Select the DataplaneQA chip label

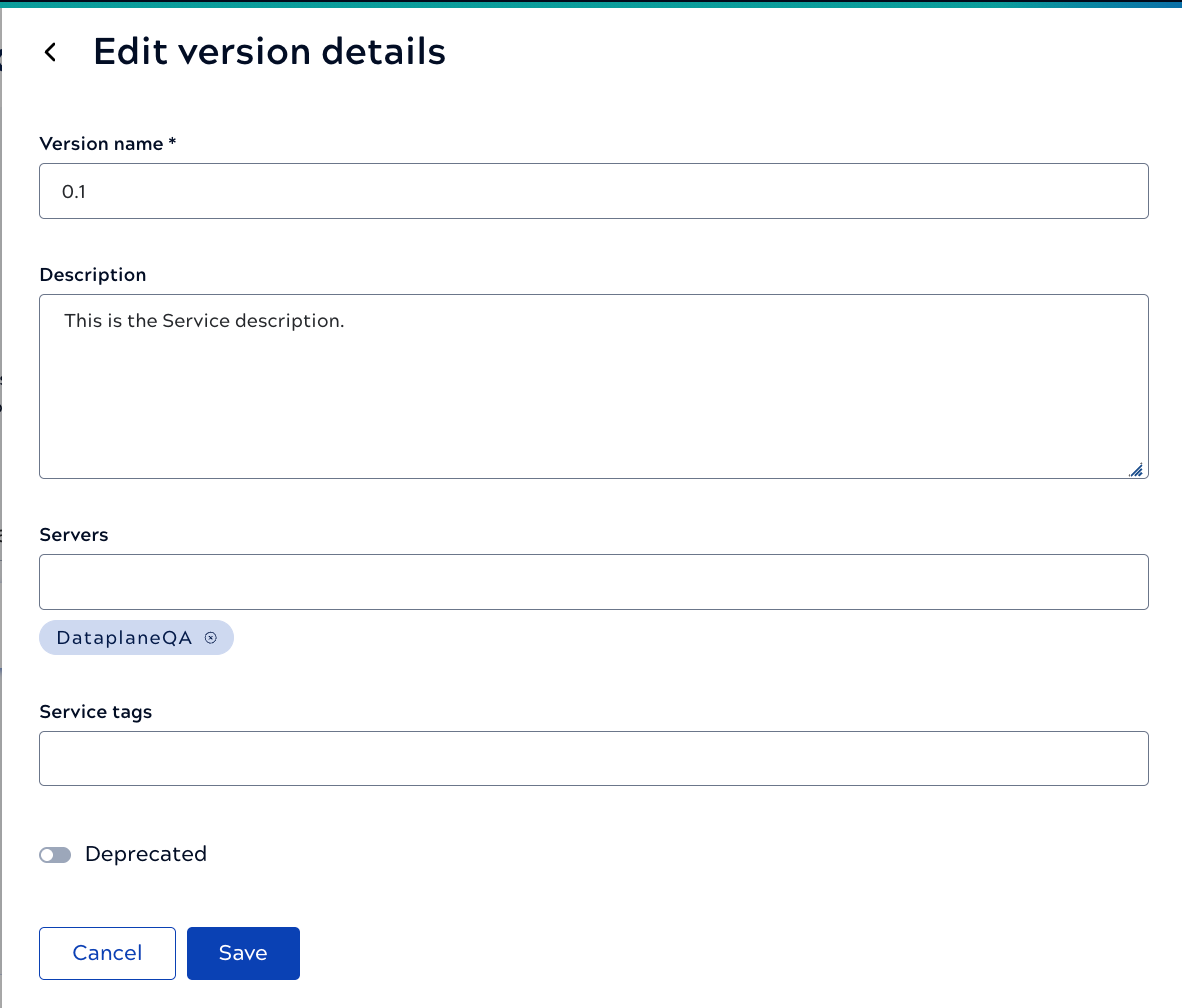[125, 637]
